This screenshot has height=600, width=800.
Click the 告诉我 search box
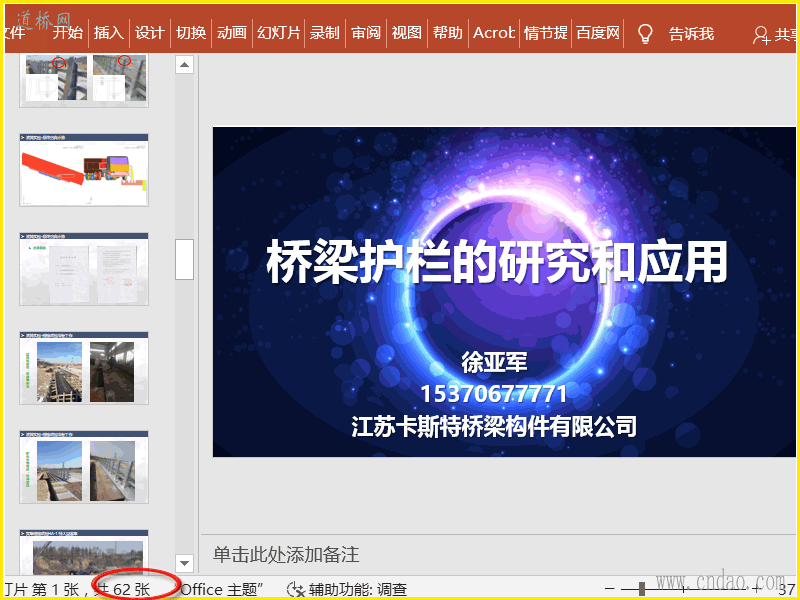(691, 34)
